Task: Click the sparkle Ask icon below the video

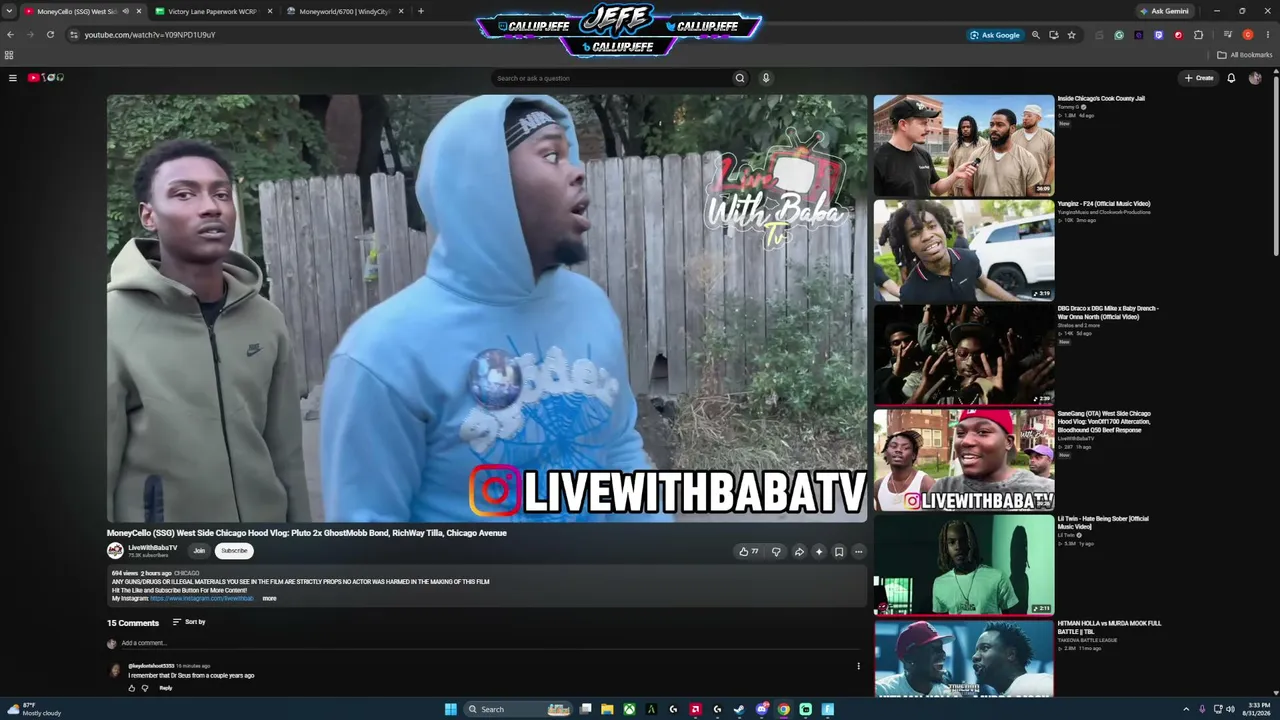Action: 819,551
